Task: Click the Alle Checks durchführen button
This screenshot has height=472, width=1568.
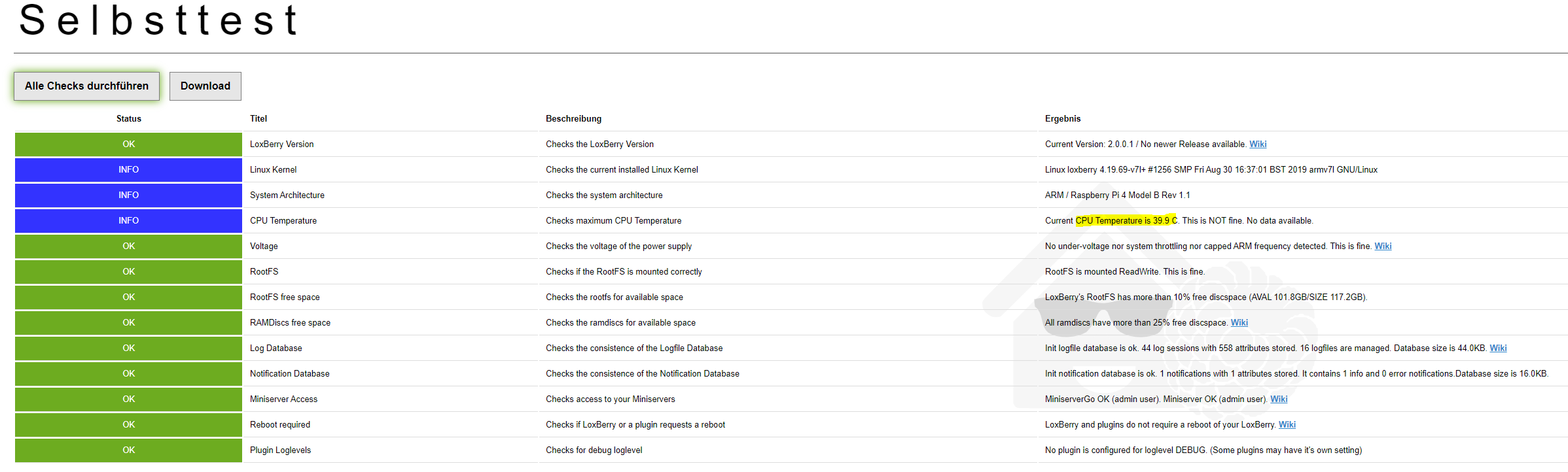Action: (x=86, y=86)
